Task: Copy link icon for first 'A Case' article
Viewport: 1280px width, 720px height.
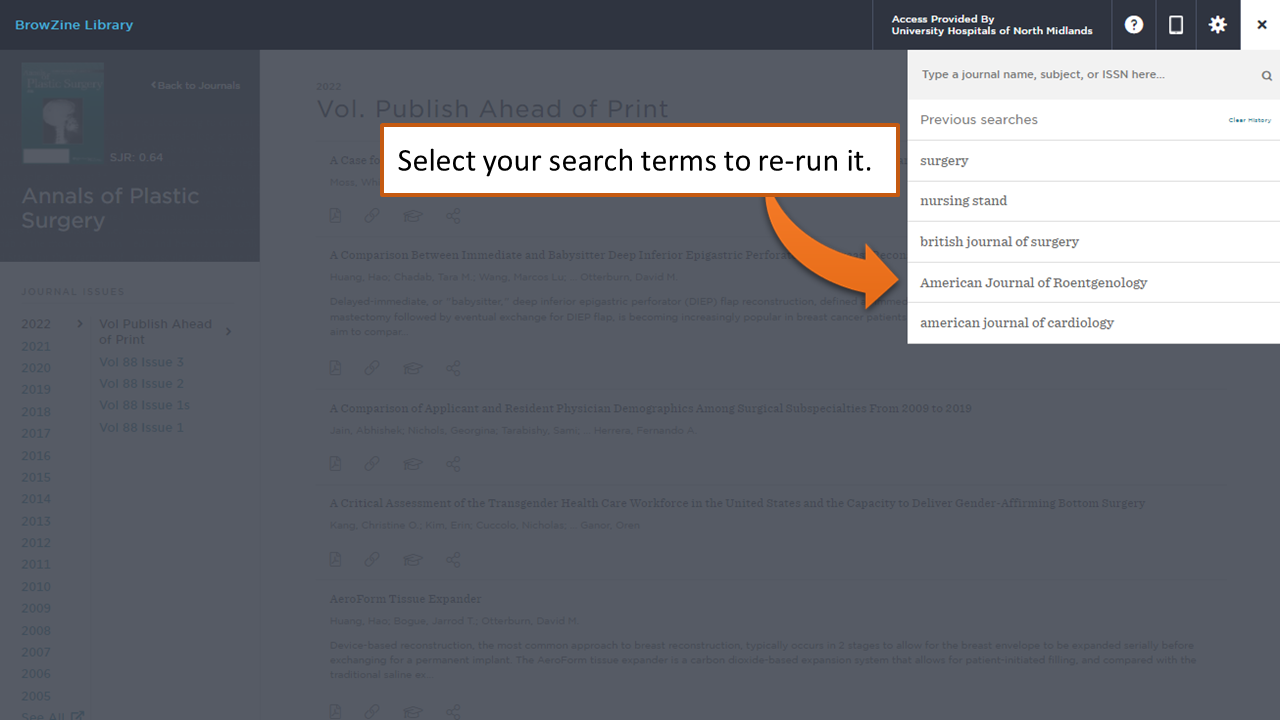Action: (371, 216)
